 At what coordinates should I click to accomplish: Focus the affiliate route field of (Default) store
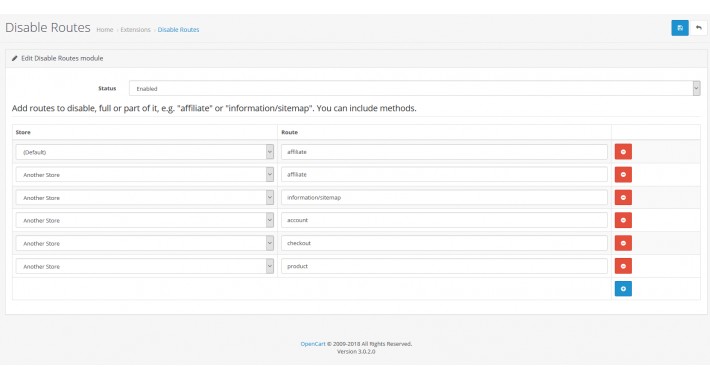coord(444,152)
